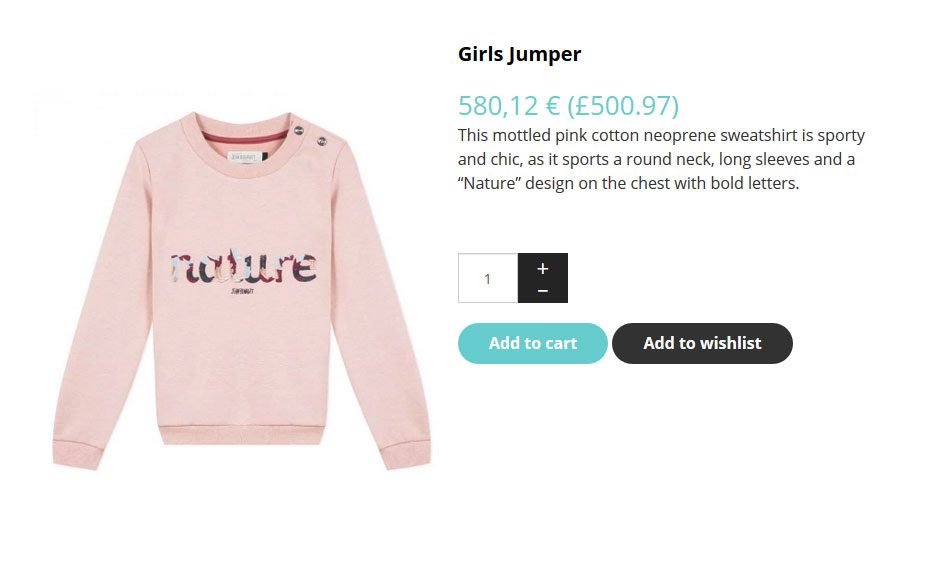Focus the quantity input field
The image size is (933, 565).
(488, 278)
